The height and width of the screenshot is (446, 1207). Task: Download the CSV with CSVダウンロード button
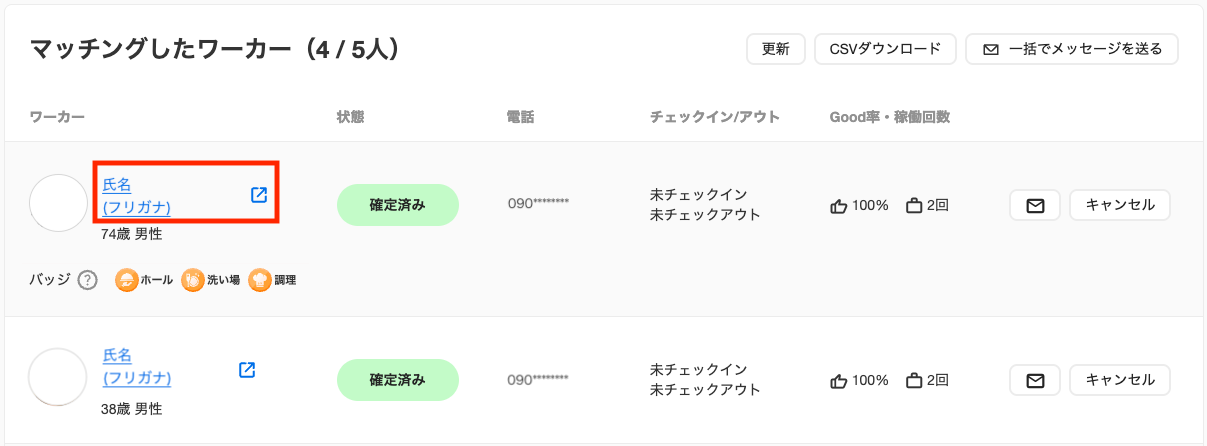pyautogui.click(x=886, y=49)
